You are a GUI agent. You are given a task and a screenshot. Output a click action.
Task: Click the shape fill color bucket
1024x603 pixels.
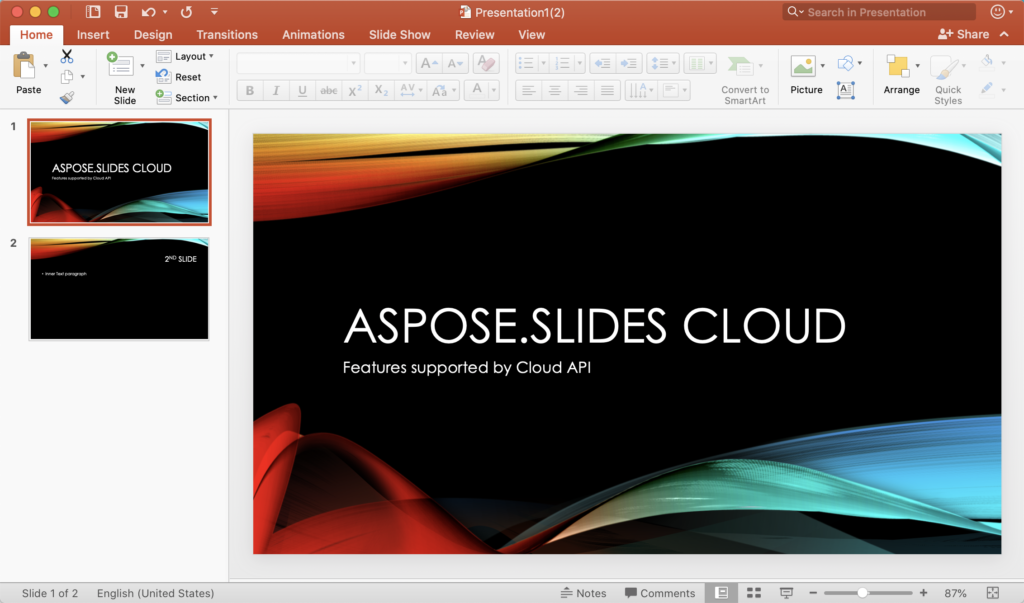tap(987, 62)
